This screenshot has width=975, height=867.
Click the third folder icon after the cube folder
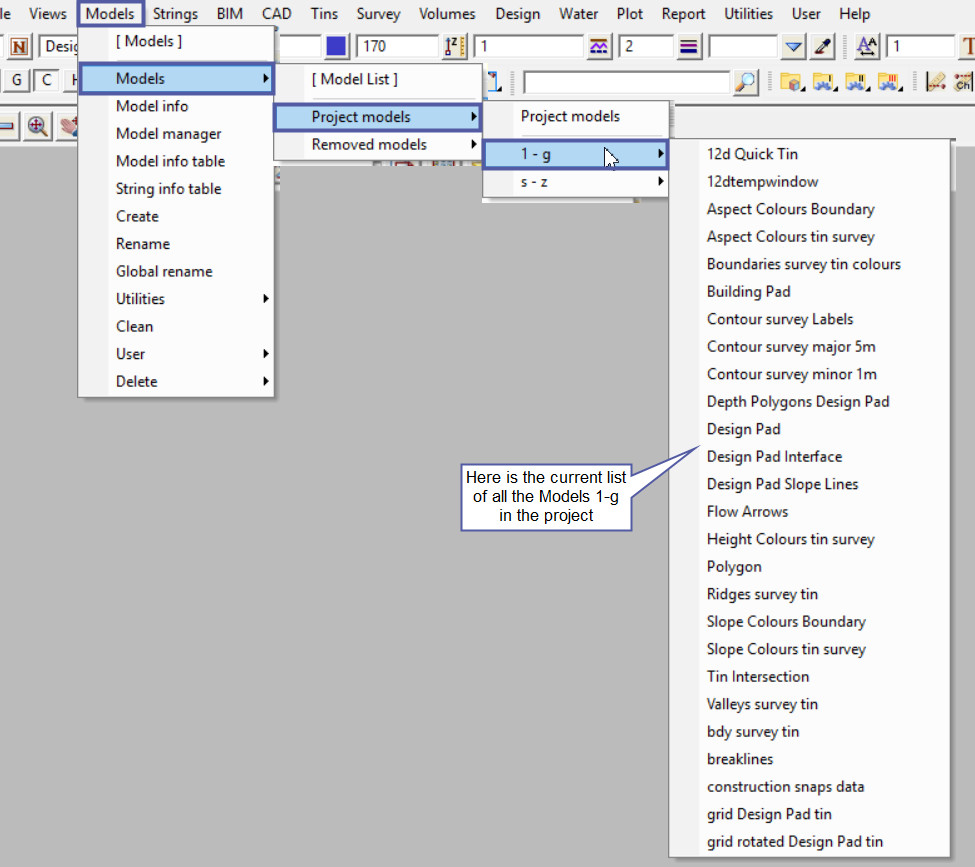857,81
